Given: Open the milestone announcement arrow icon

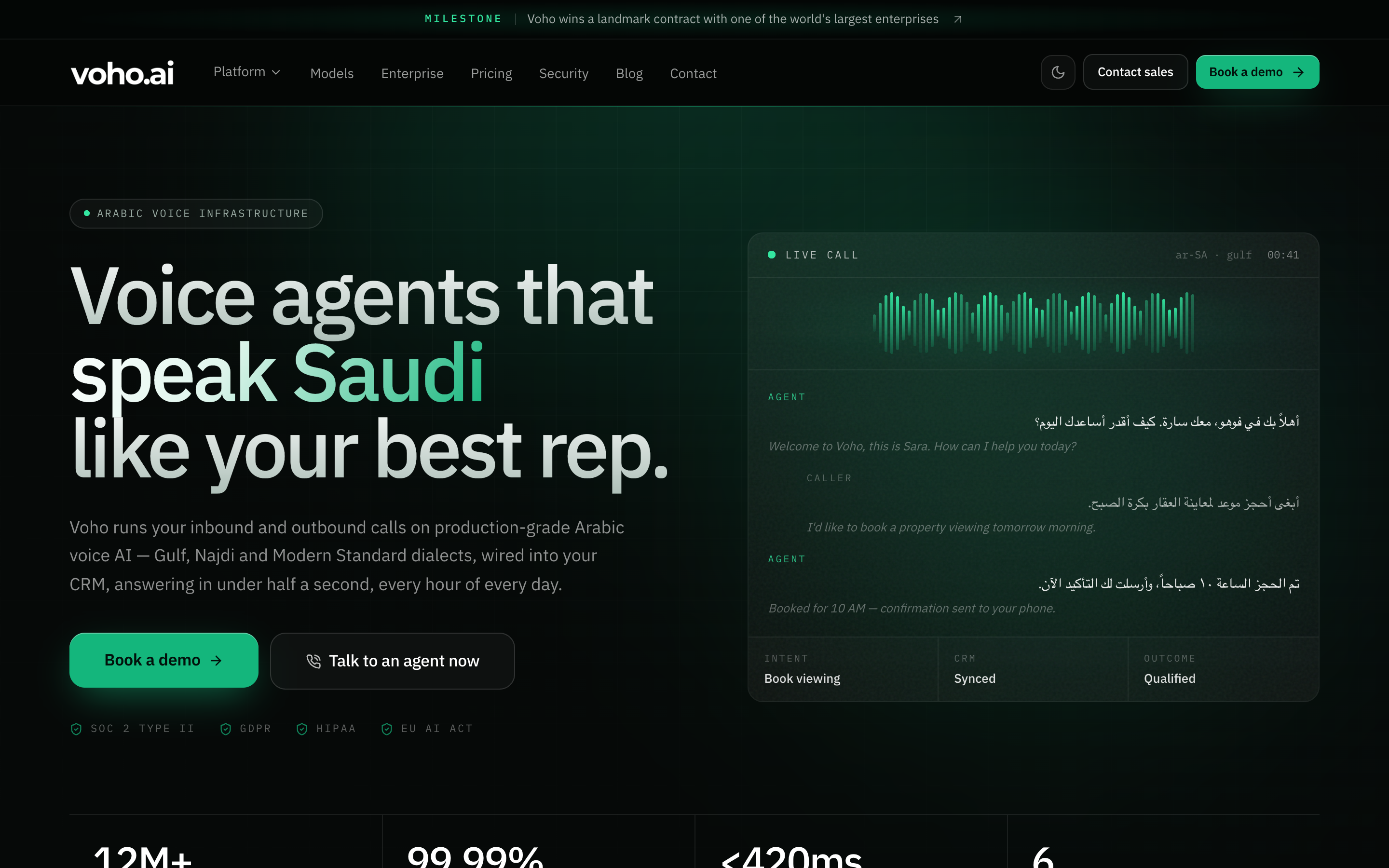Looking at the screenshot, I should click(x=958, y=19).
